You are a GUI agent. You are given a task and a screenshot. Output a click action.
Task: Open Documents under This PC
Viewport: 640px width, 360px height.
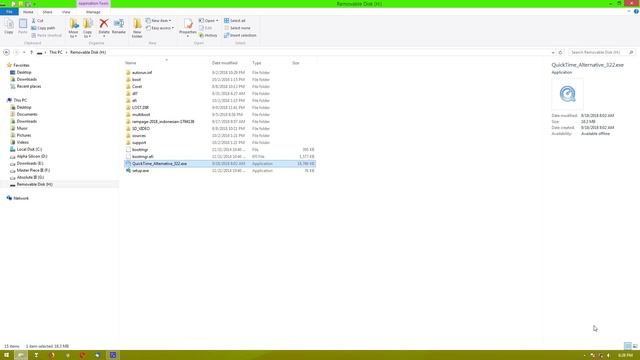click(27, 114)
